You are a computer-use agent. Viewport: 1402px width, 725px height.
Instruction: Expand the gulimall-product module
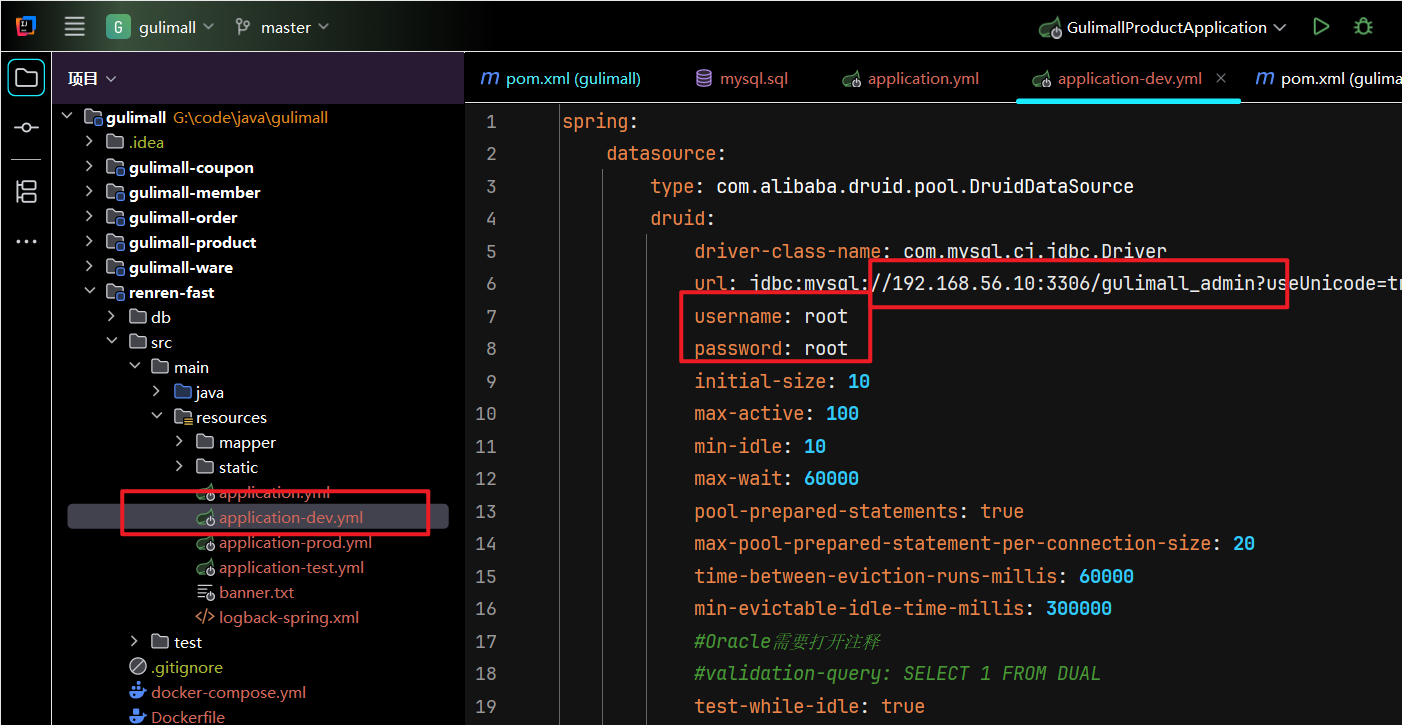pyautogui.click(x=89, y=242)
